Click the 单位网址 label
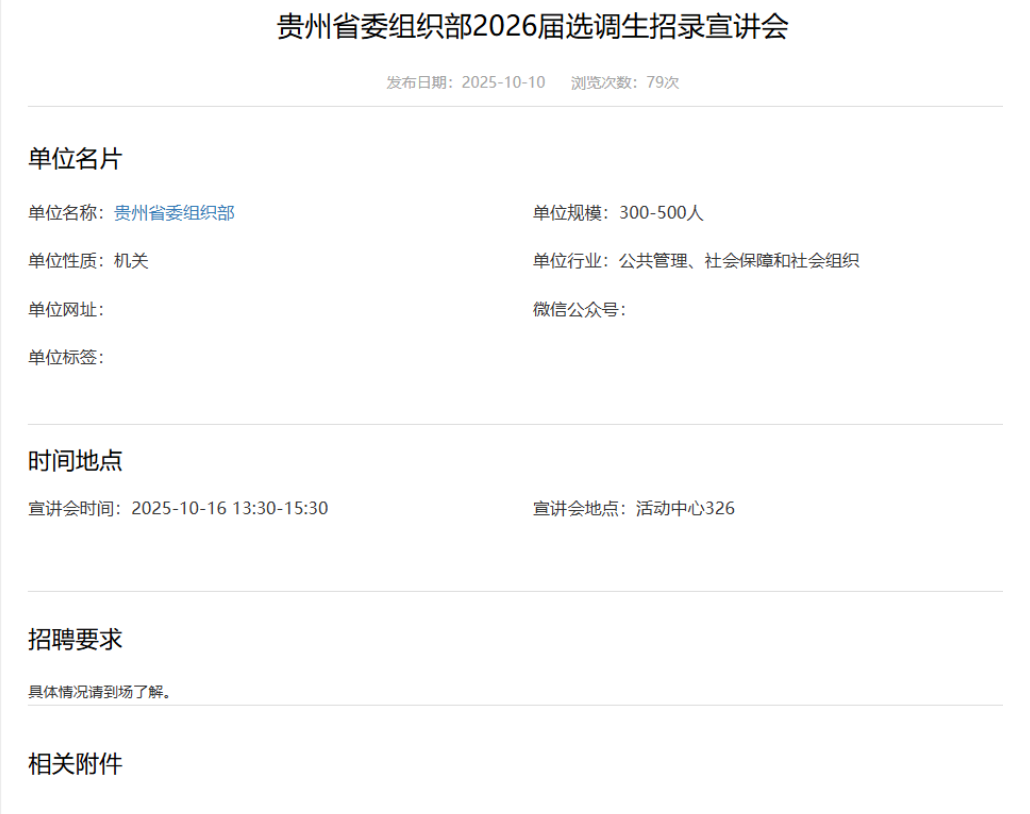Viewport: 1030px width, 814px height. 65,309
